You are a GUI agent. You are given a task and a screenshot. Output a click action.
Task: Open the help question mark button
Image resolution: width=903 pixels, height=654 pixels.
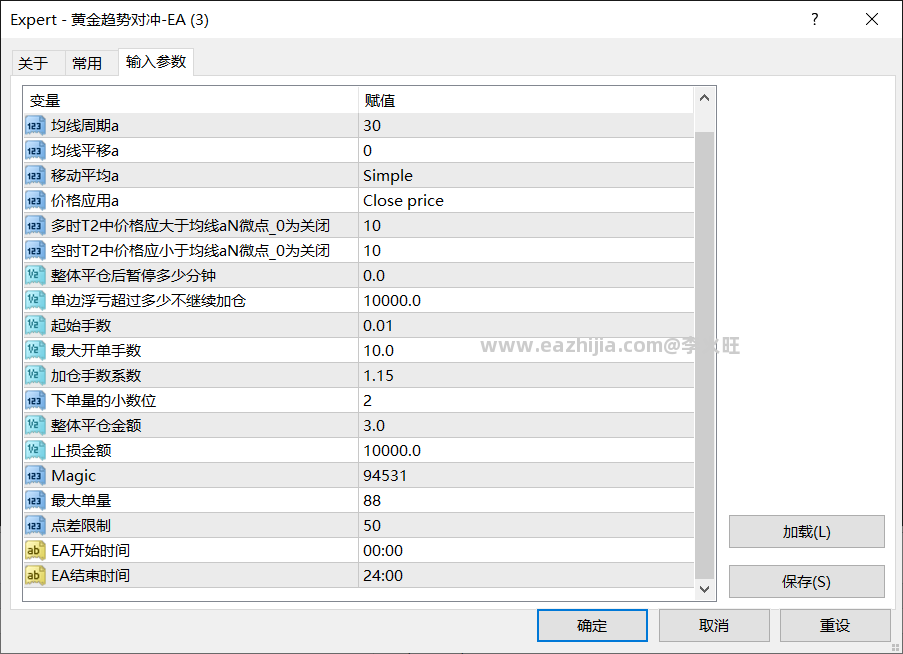coord(814,19)
